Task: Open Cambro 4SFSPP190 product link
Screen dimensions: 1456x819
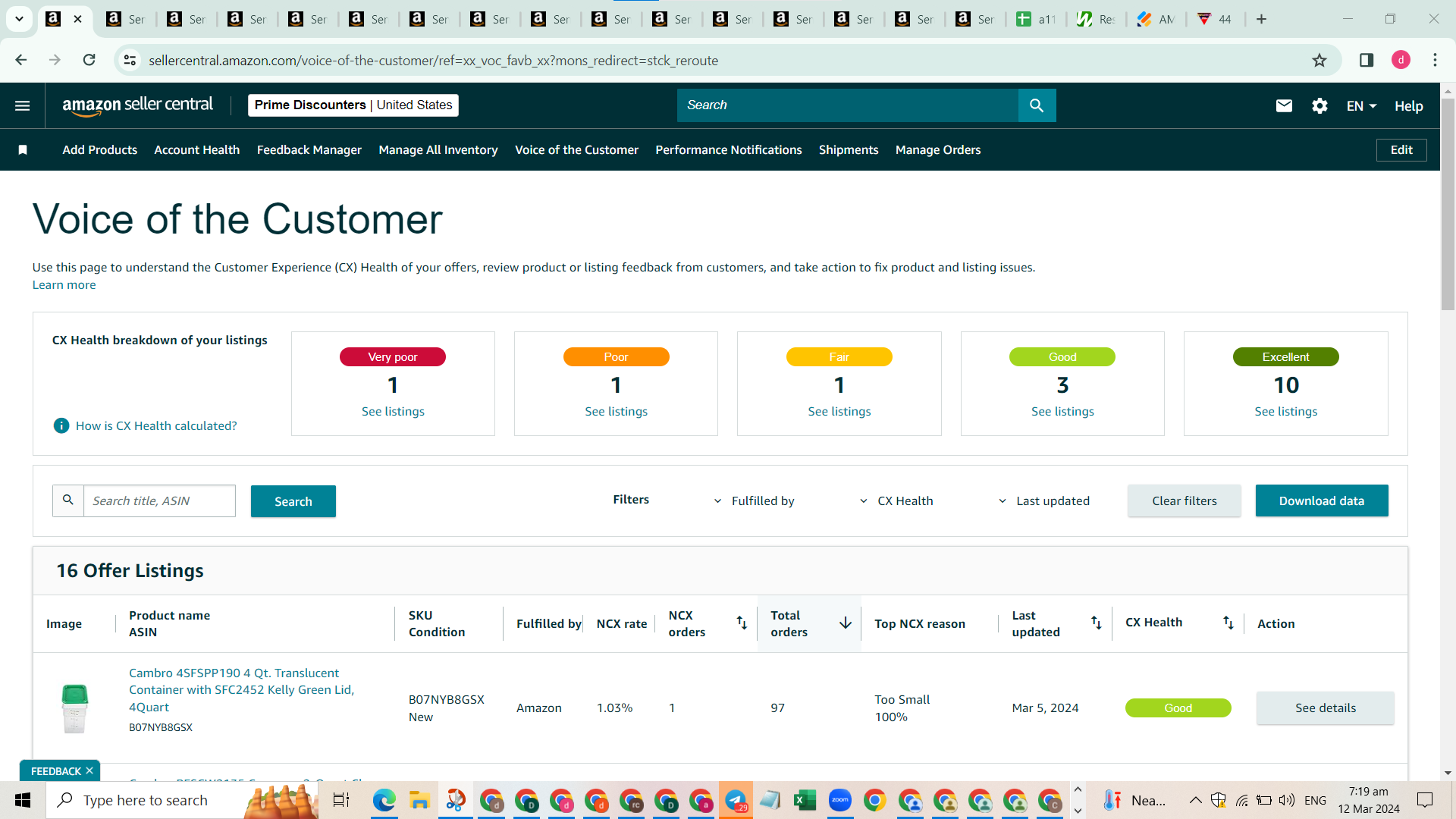Action: click(241, 690)
